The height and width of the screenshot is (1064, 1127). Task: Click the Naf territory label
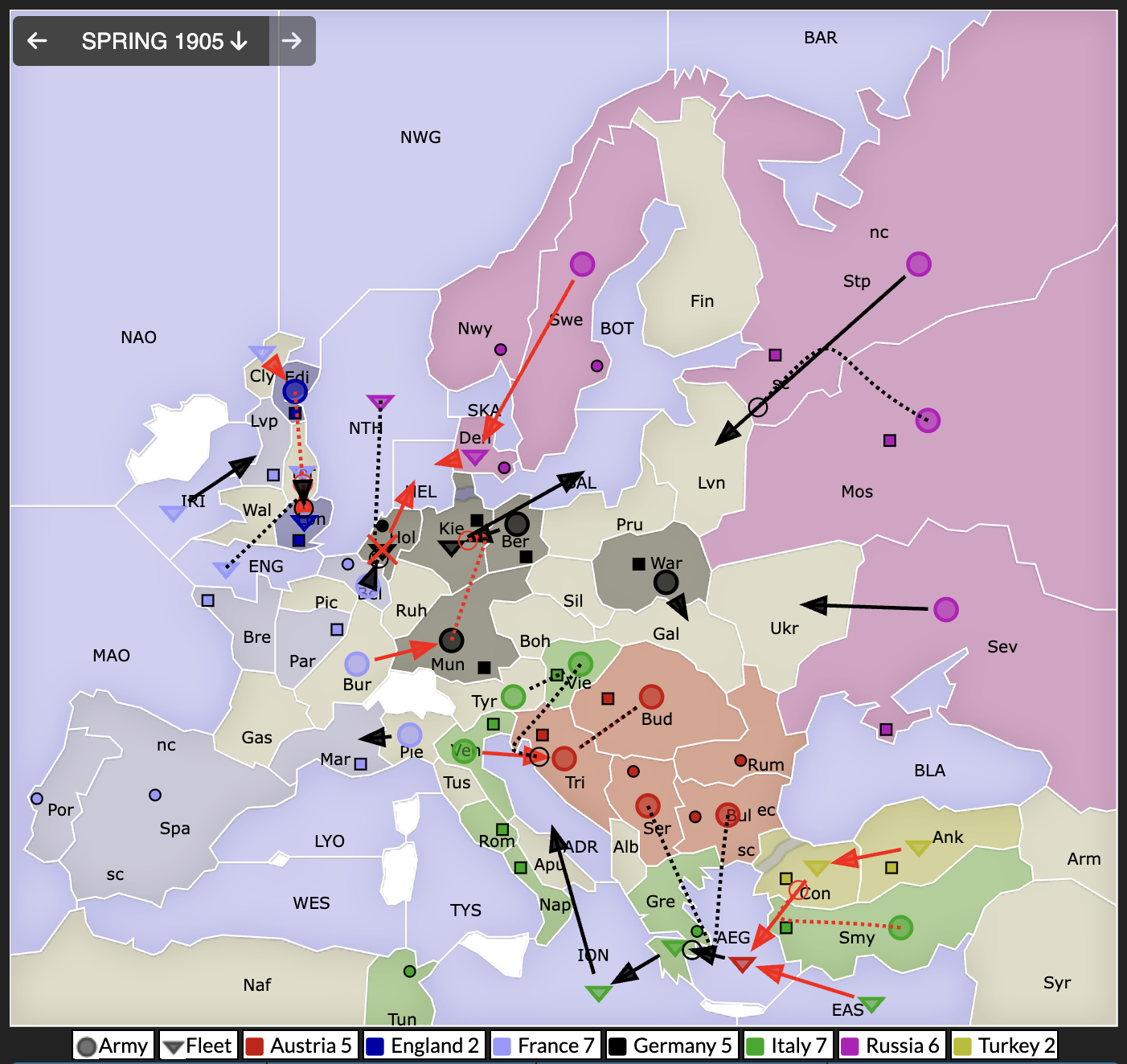(x=257, y=985)
